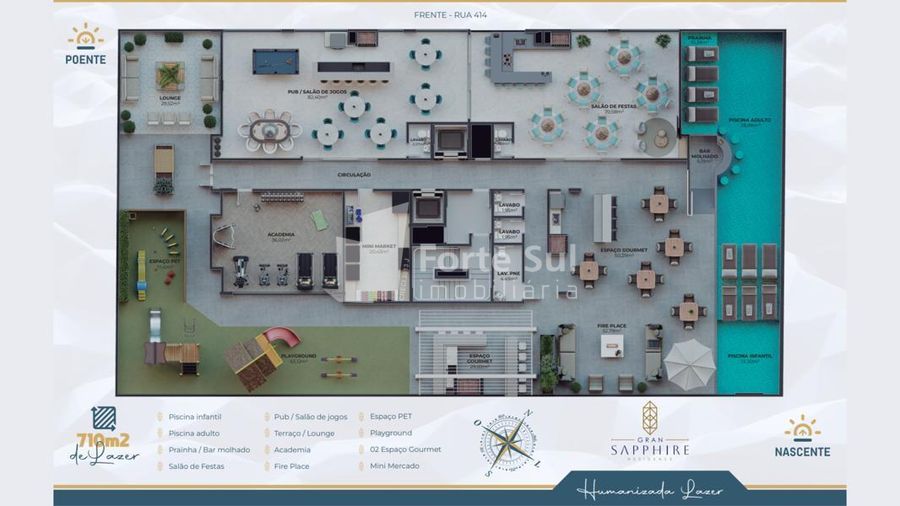Click the red curved slide in the playground
The image size is (900, 506).
pos(282,337)
